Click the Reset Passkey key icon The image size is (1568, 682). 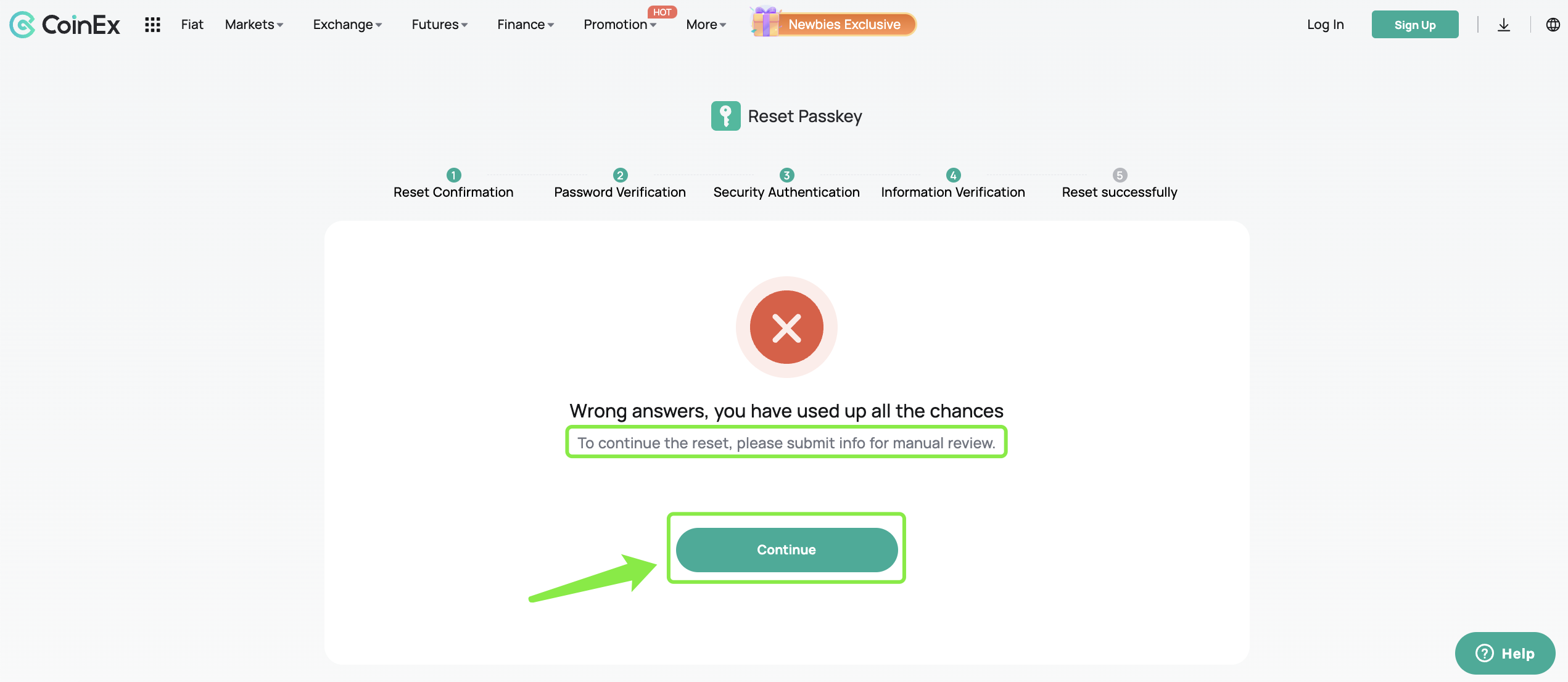coord(725,116)
